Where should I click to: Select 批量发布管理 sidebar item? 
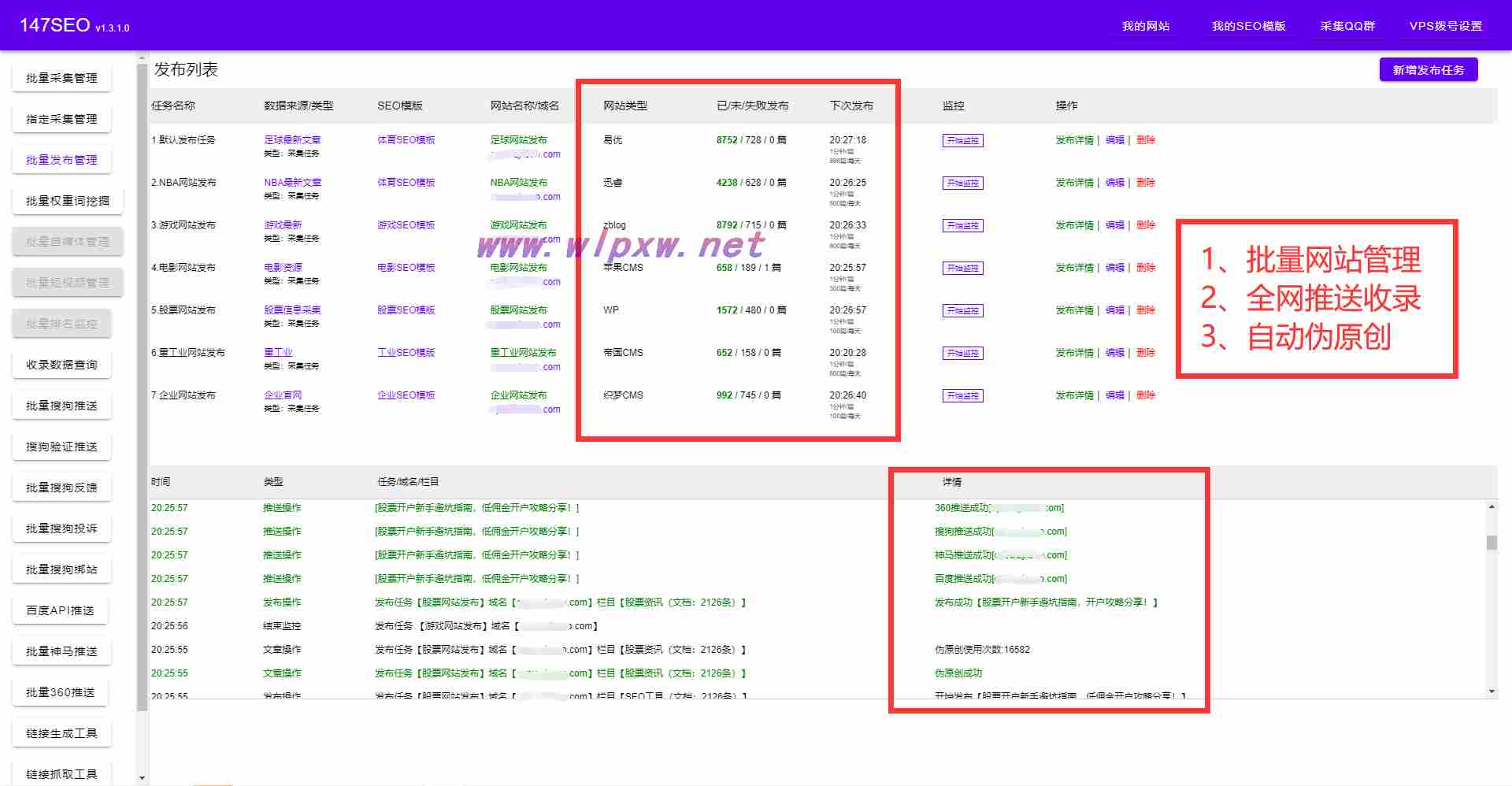tap(61, 160)
